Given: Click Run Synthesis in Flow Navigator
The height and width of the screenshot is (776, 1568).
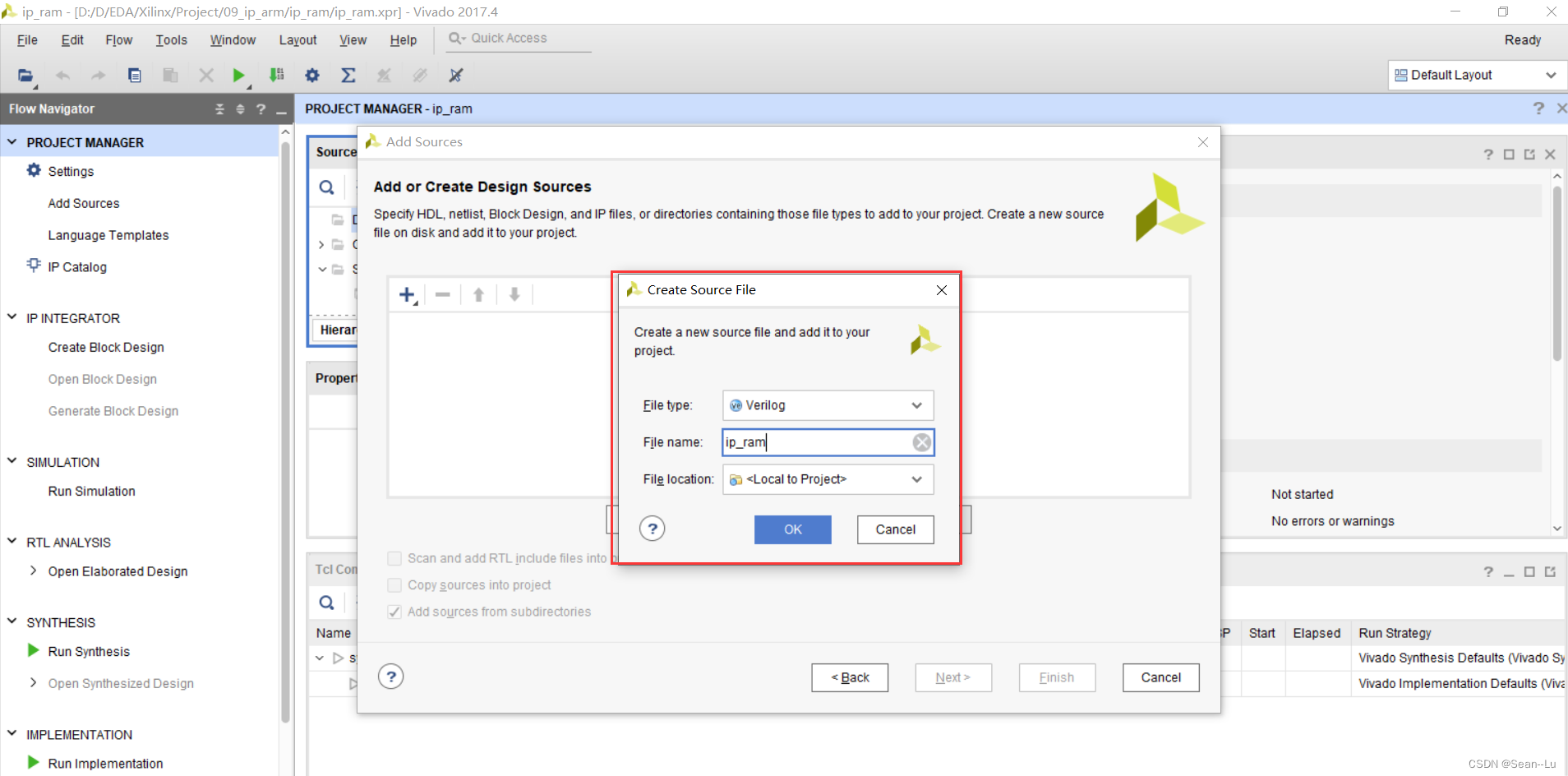Looking at the screenshot, I should 89,651.
